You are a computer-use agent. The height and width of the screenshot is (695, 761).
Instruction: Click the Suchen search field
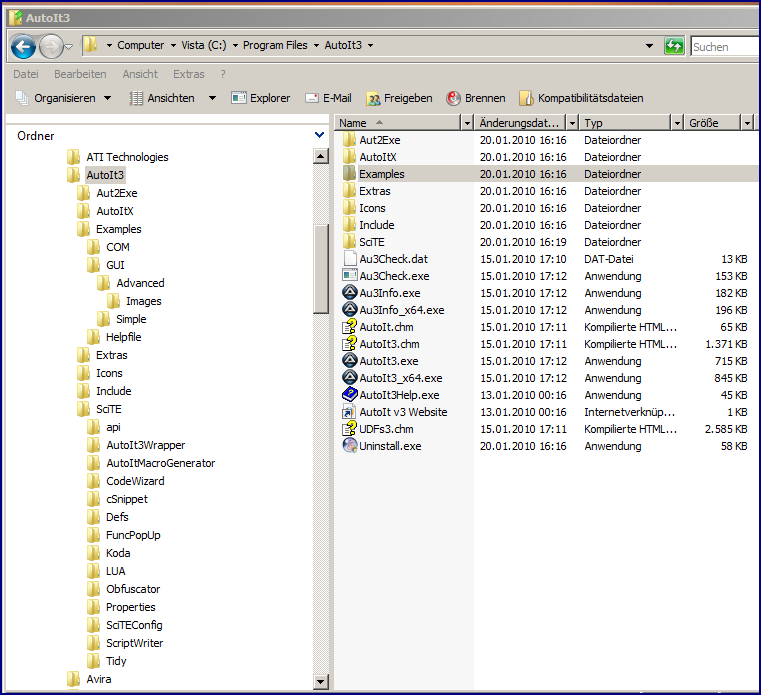[723, 46]
